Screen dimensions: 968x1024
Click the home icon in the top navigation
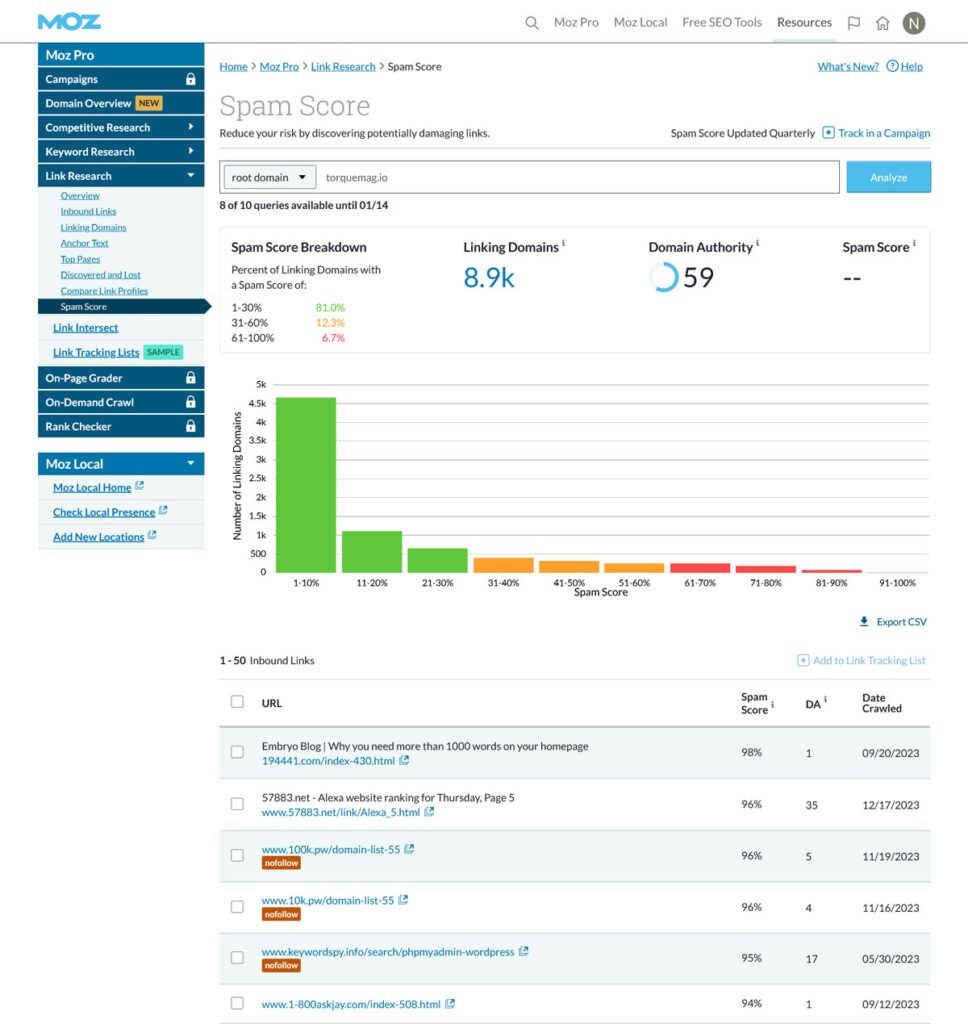tap(884, 21)
